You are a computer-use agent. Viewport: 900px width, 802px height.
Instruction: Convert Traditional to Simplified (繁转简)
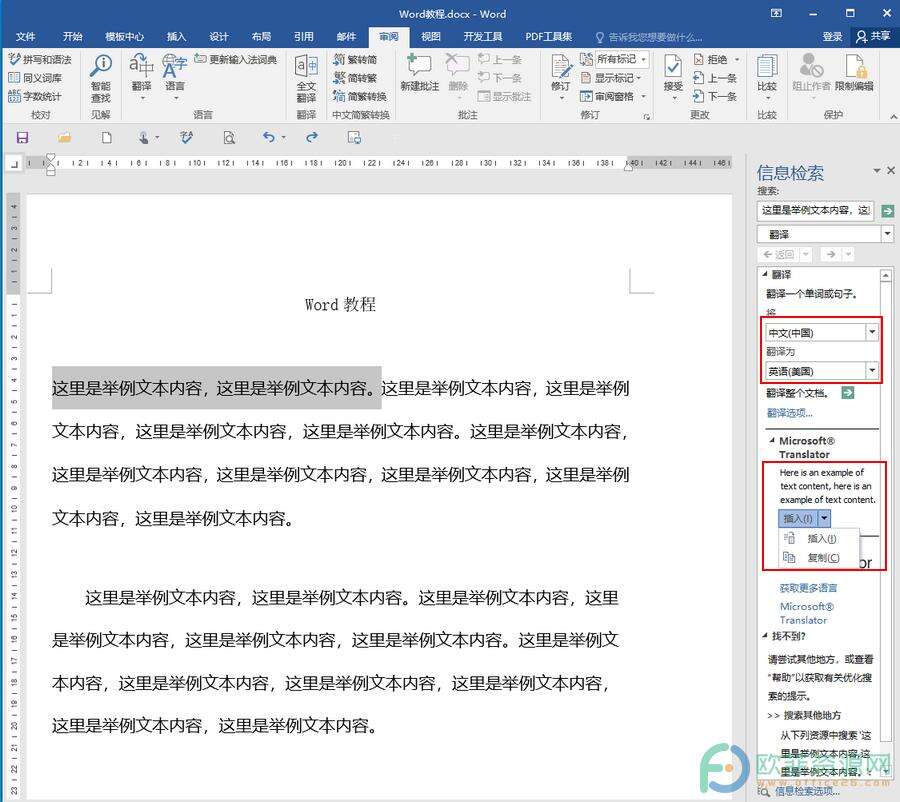coord(355,59)
